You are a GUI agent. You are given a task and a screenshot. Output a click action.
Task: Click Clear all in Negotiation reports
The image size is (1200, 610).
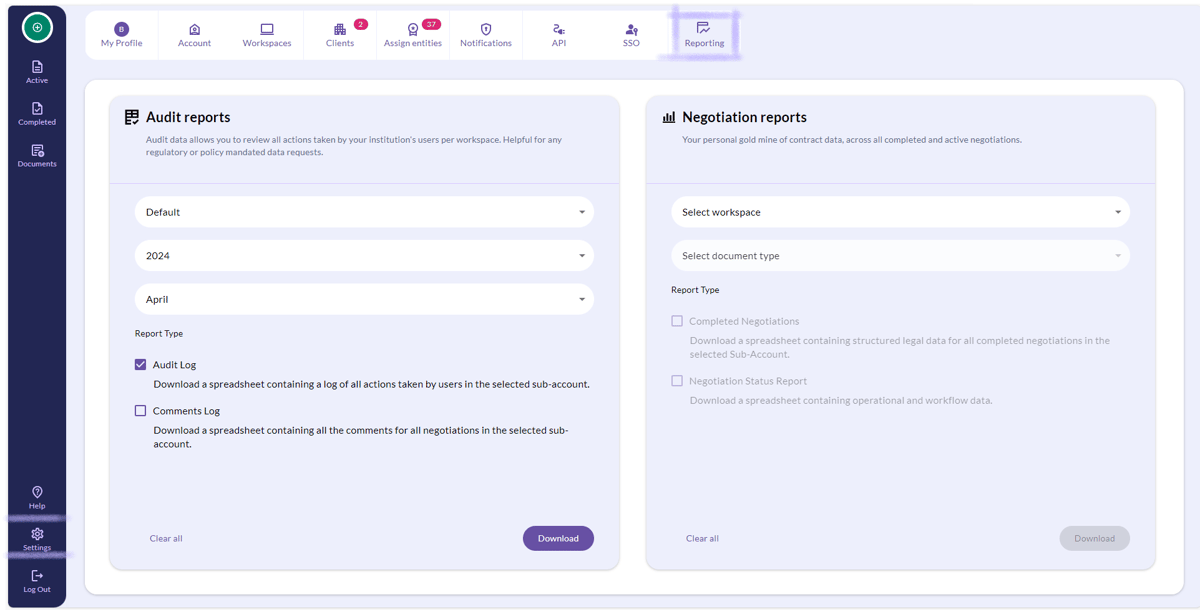(x=702, y=538)
